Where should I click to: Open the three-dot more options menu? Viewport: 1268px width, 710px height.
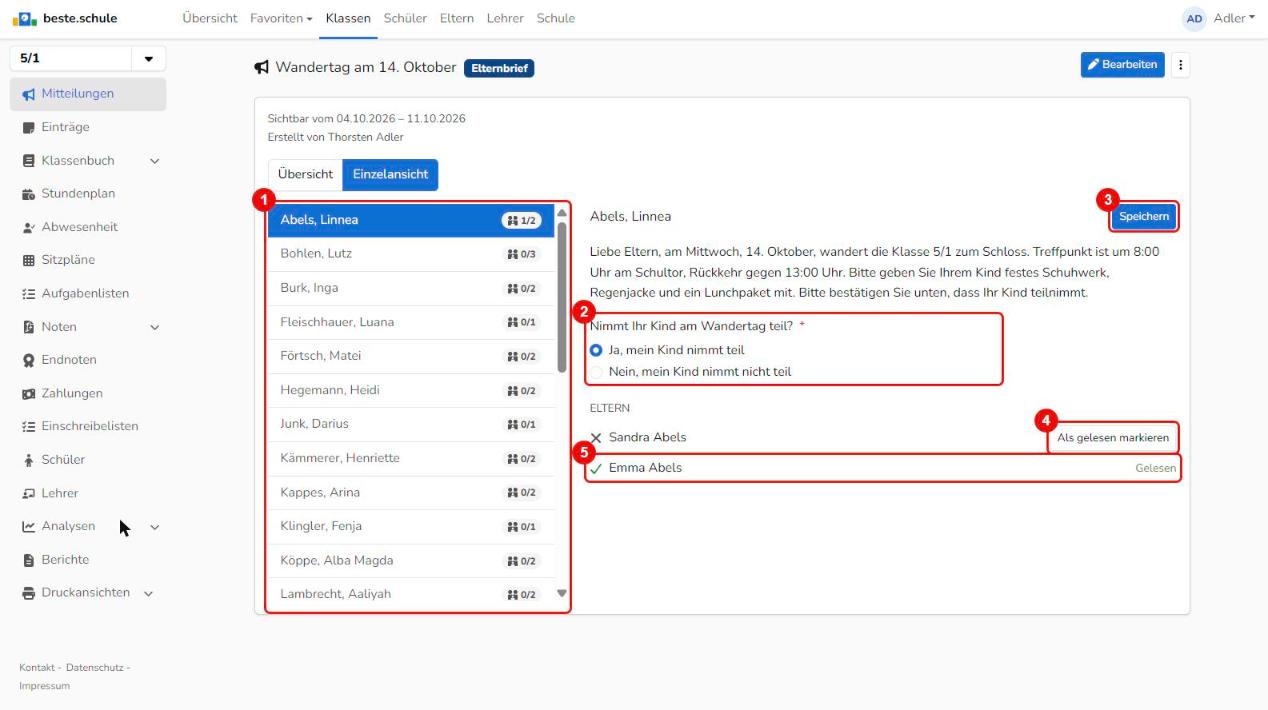point(1180,65)
